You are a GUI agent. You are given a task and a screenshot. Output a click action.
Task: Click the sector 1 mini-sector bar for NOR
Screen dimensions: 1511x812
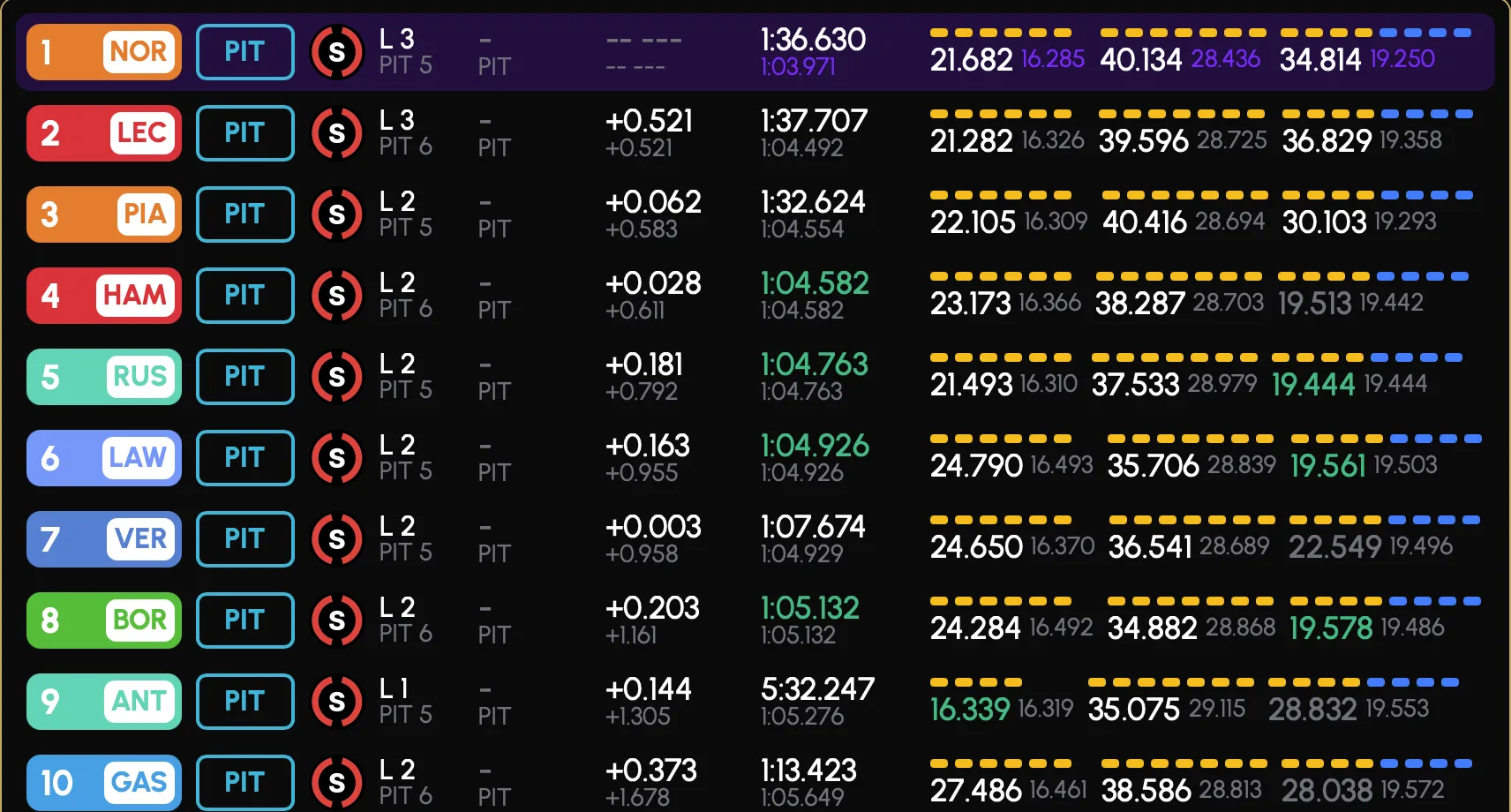pyautogui.click(x=1000, y=33)
